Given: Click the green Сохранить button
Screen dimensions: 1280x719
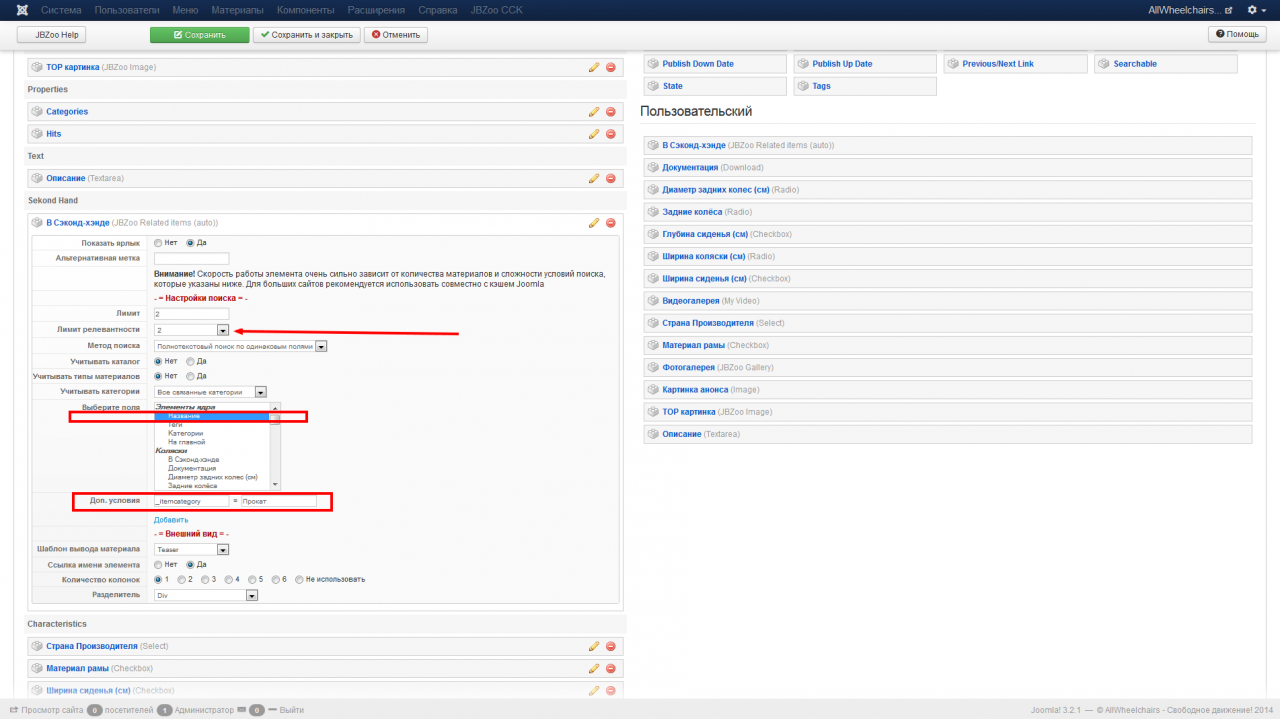Looking at the screenshot, I should pyautogui.click(x=200, y=35).
